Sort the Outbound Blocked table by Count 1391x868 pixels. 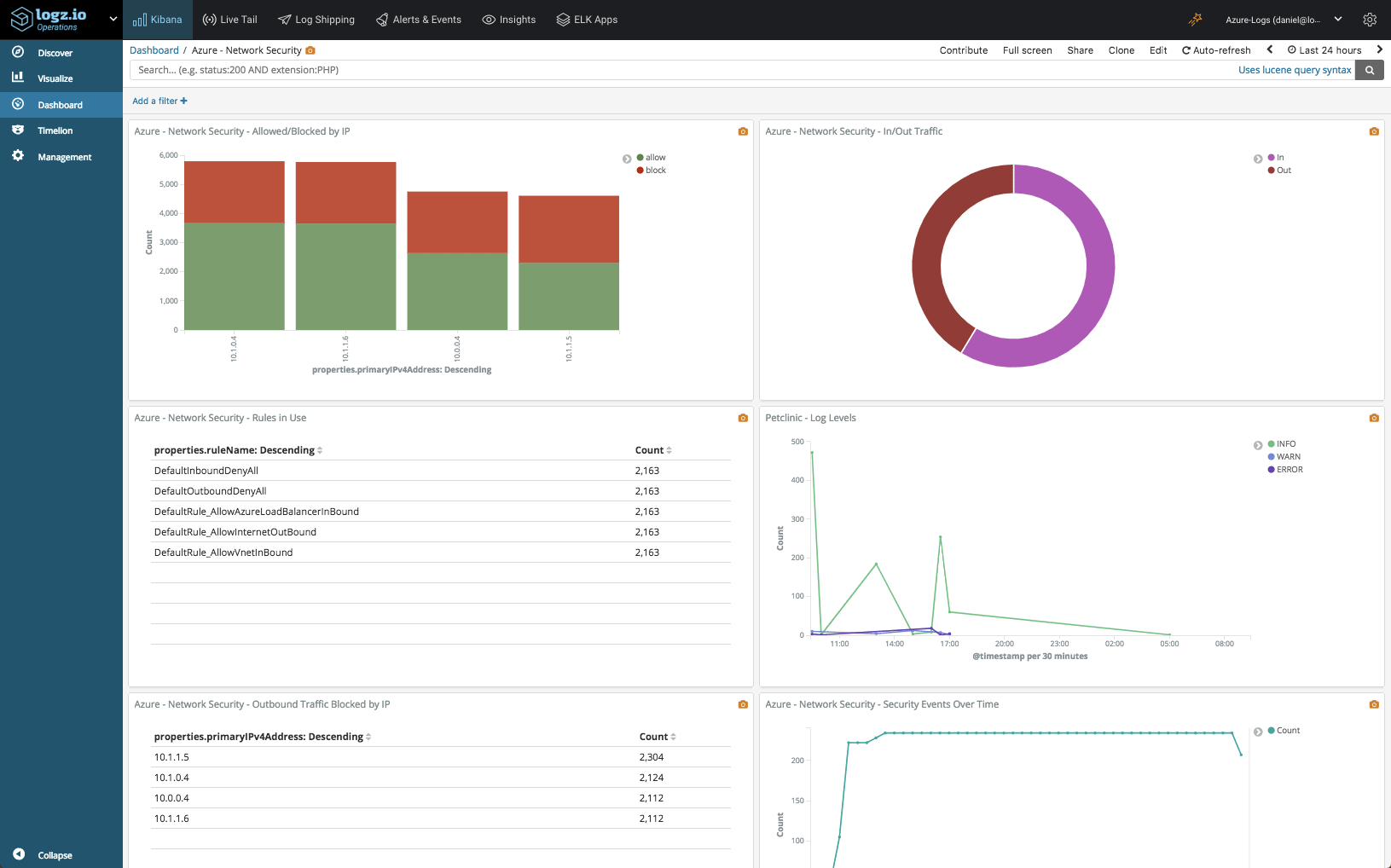pyautogui.click(x=658, y=737)
